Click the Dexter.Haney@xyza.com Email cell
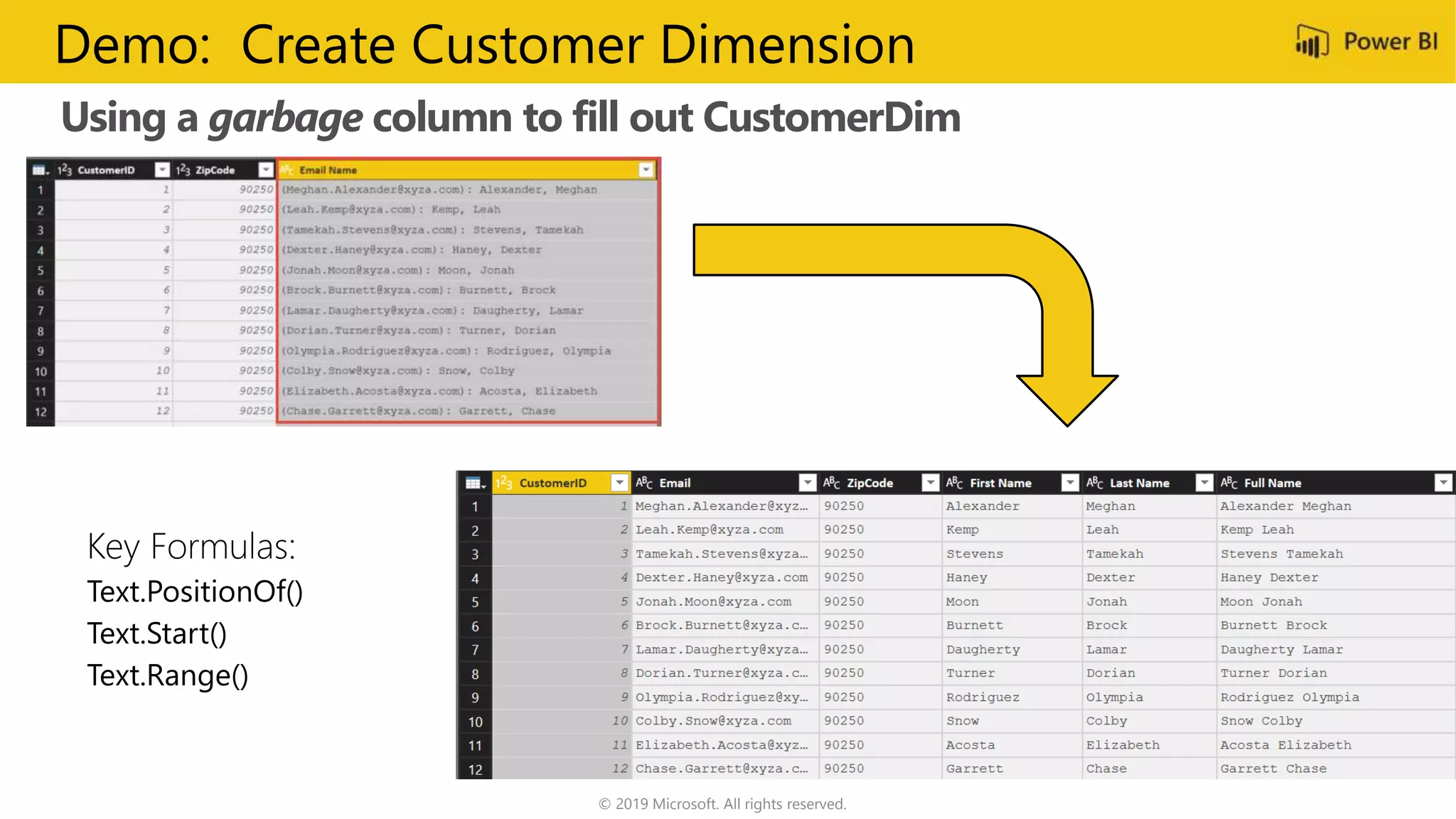The width and height of the screenshot is (1456, 819). tap(725, 577)
